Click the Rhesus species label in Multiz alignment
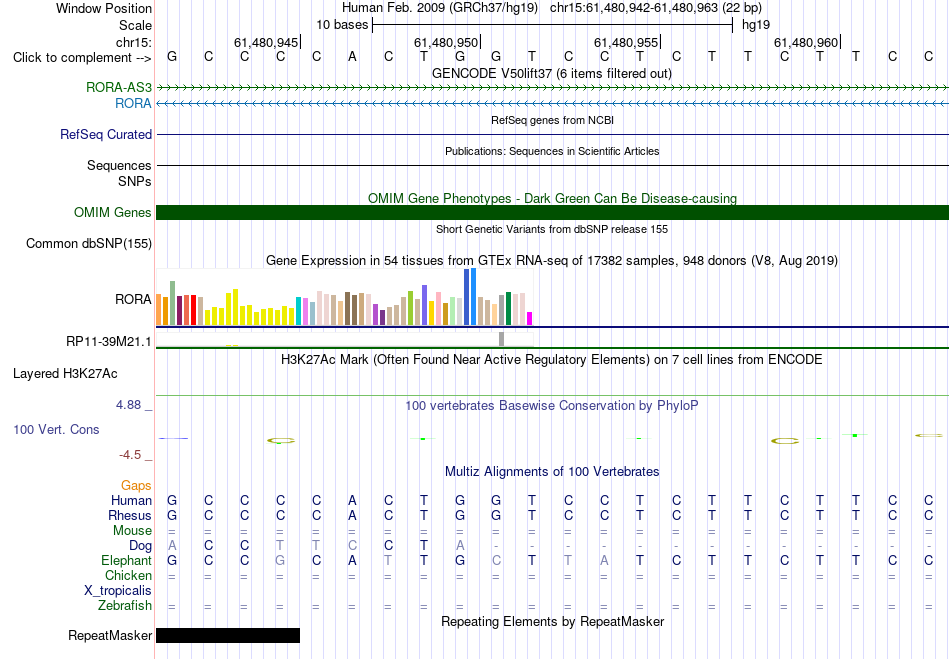The image size is (950, 659). (130, 515)
